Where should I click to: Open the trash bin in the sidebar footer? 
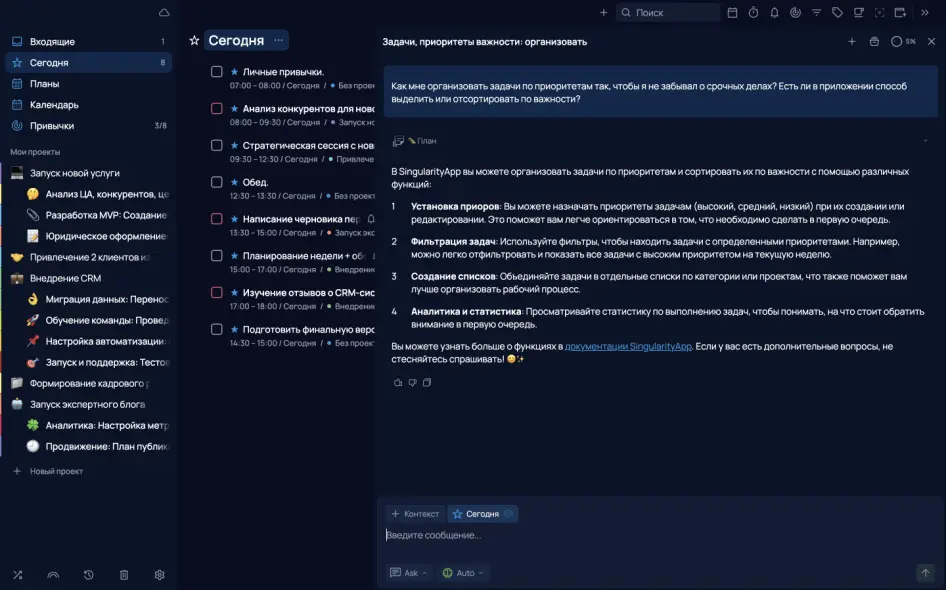pos(124,575)
